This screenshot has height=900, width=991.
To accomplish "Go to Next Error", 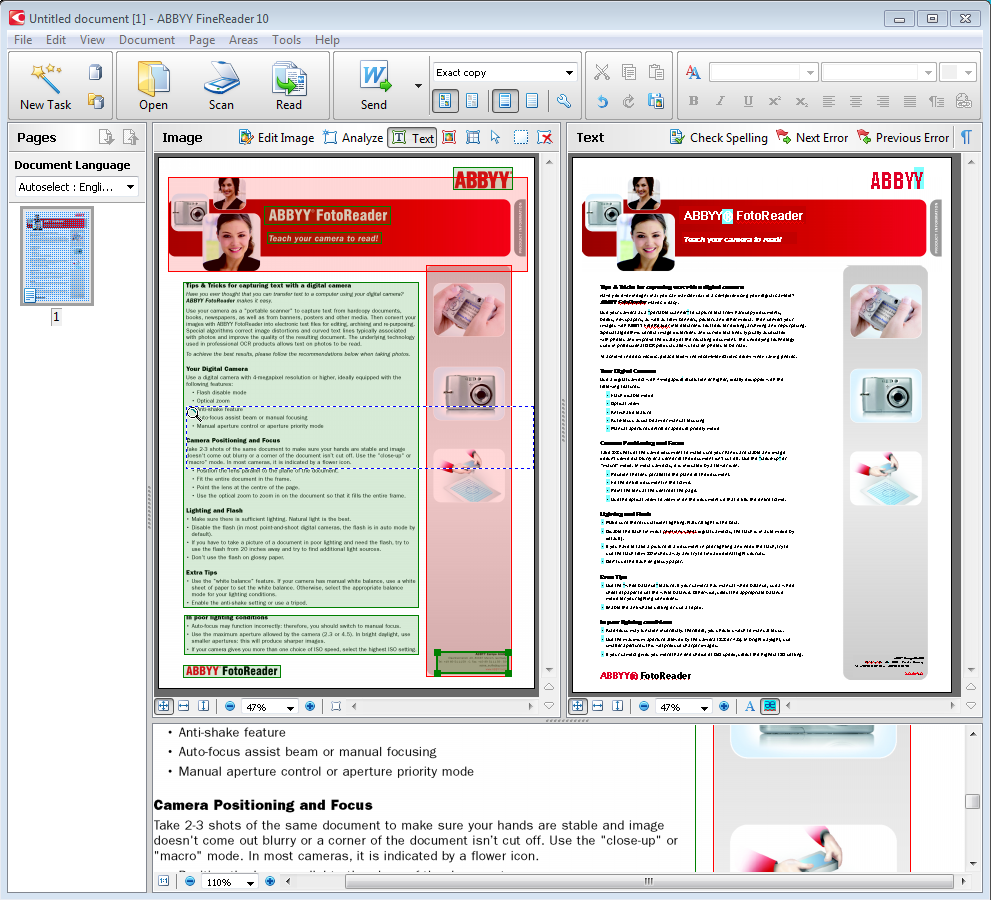I will point(812,137).
